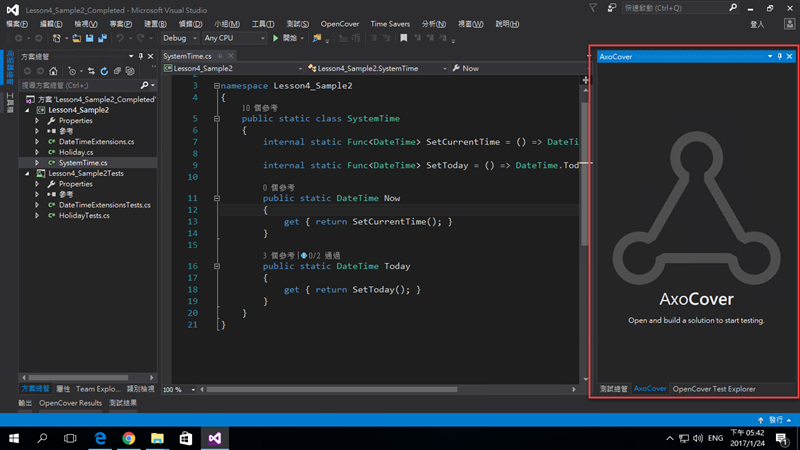Click Sync with Active Document icon
800x450 pixels.
coord(91,71)
